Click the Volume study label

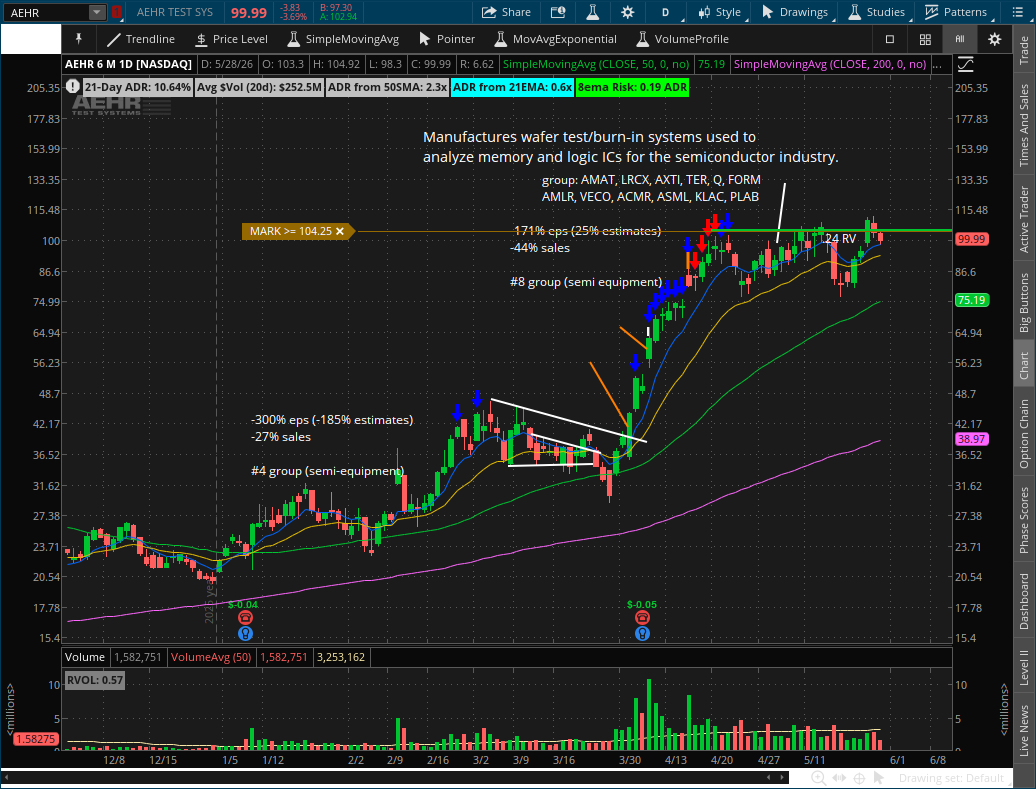85,657
